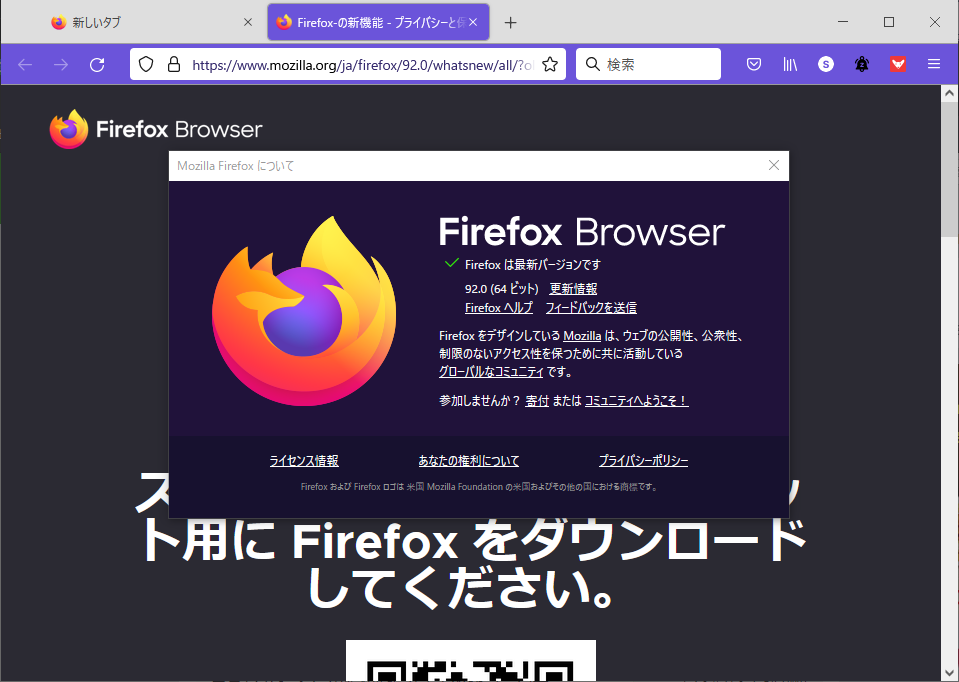
Task: Click the bell-shaped extension icon
Action: (861, 64)
